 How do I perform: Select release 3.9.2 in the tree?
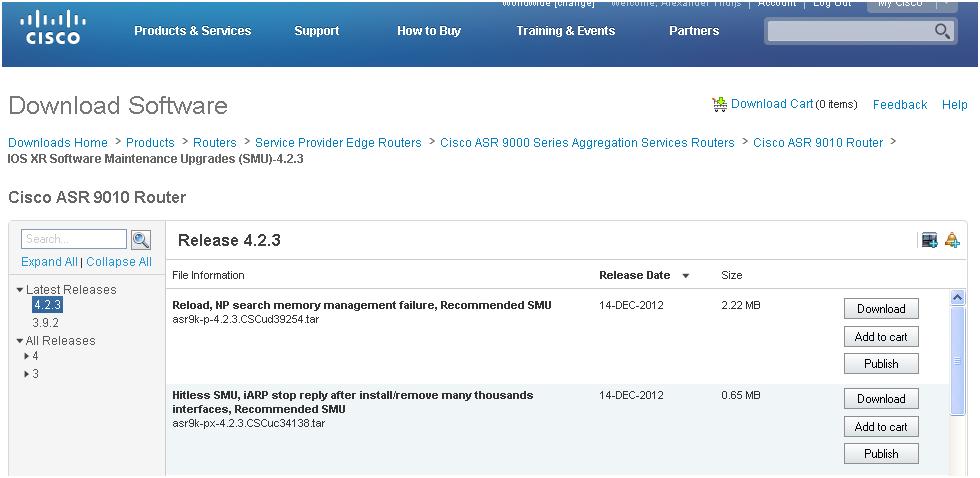tap(45, 323)
